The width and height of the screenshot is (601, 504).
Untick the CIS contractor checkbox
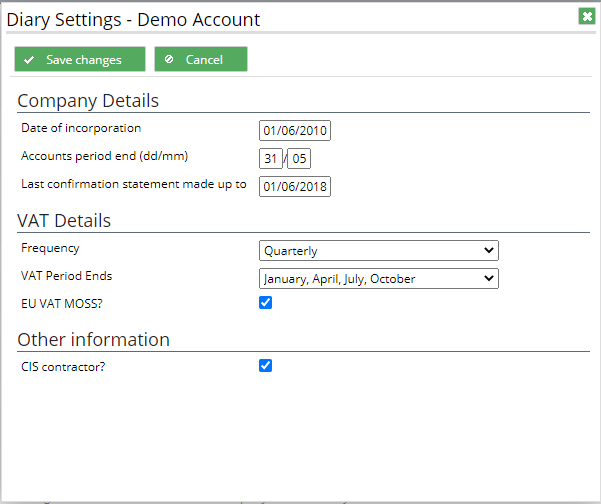tap(265, 366)
